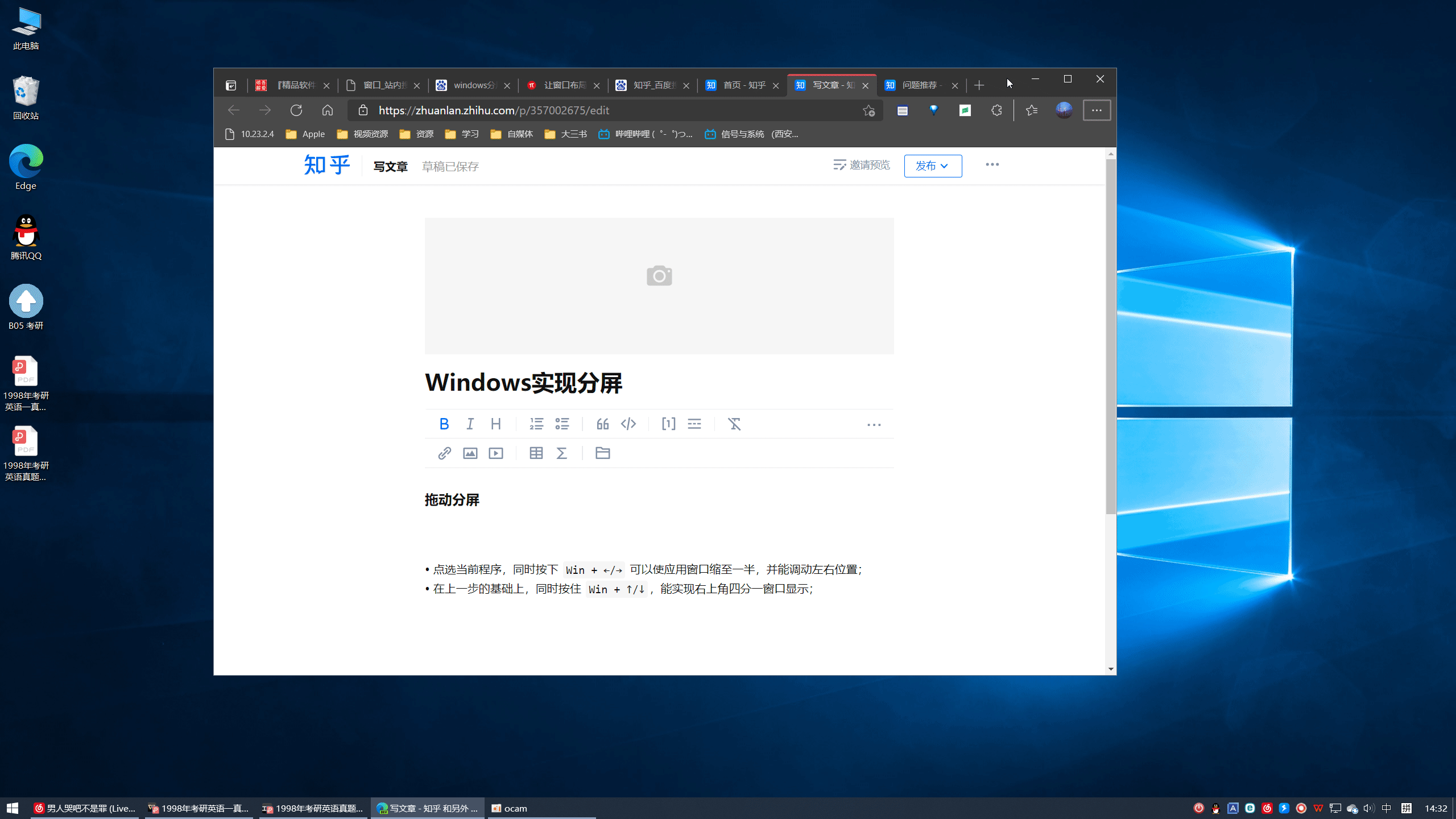This screenshot has height=819, width=1456.
Task: Open the Edge settings and more menu
Action: click(1097, 110)
